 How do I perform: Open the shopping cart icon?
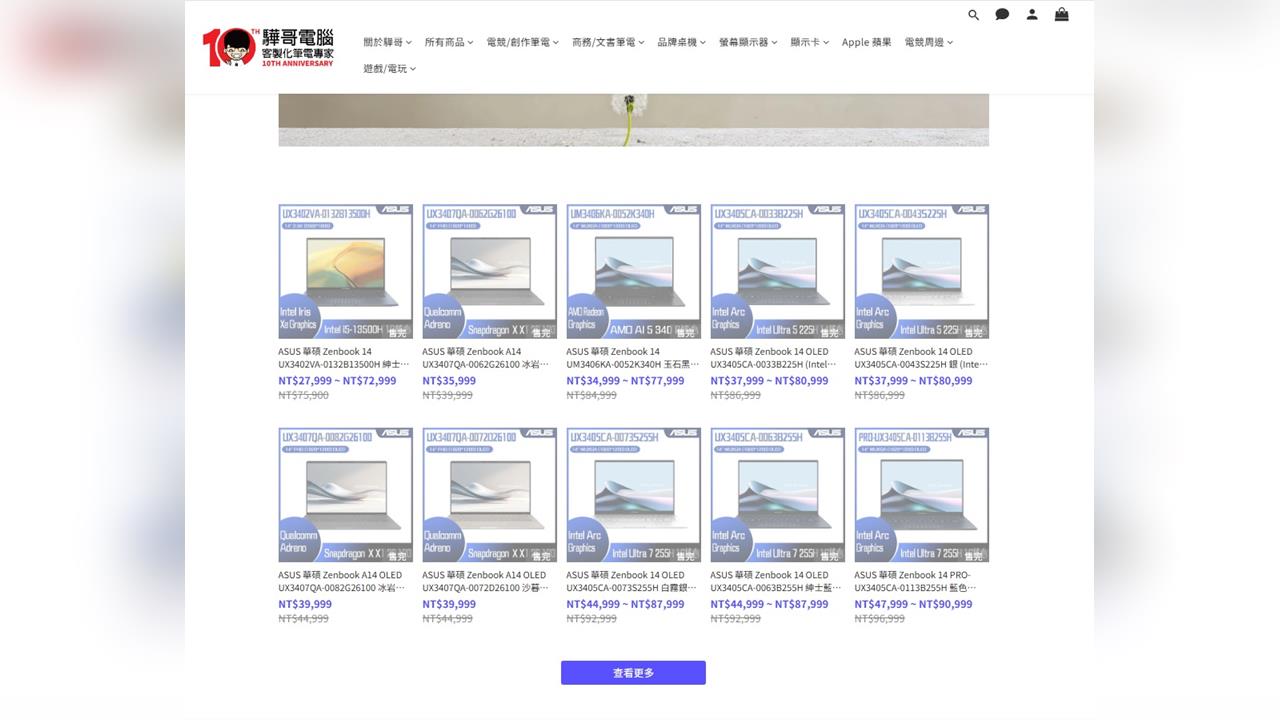click(1061, 15)
